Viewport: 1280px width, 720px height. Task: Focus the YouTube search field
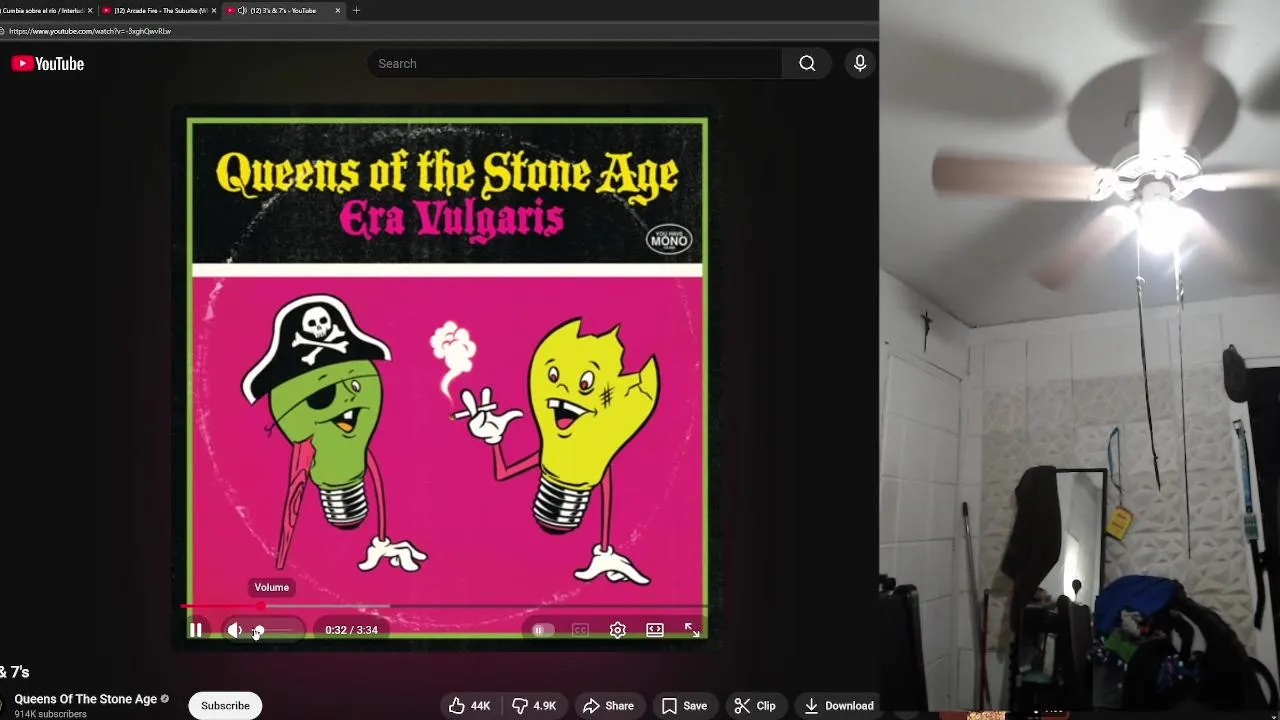coord(574,63)
